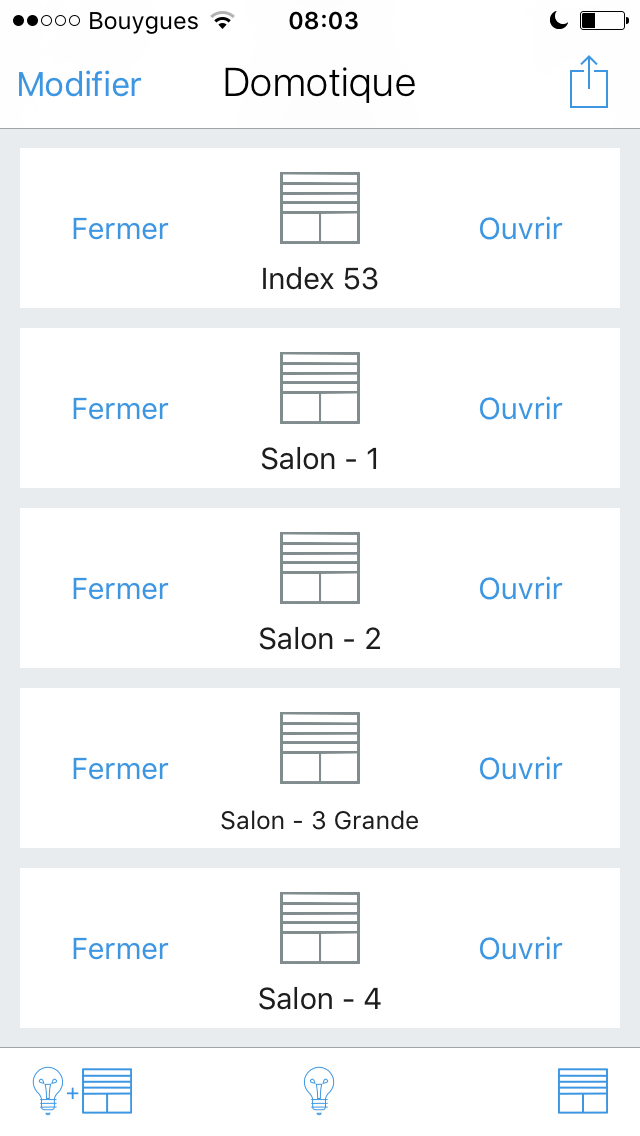Close the Salon - 4 shutter
This screenshot has width=640, height=1136.
tap(120, 949)
